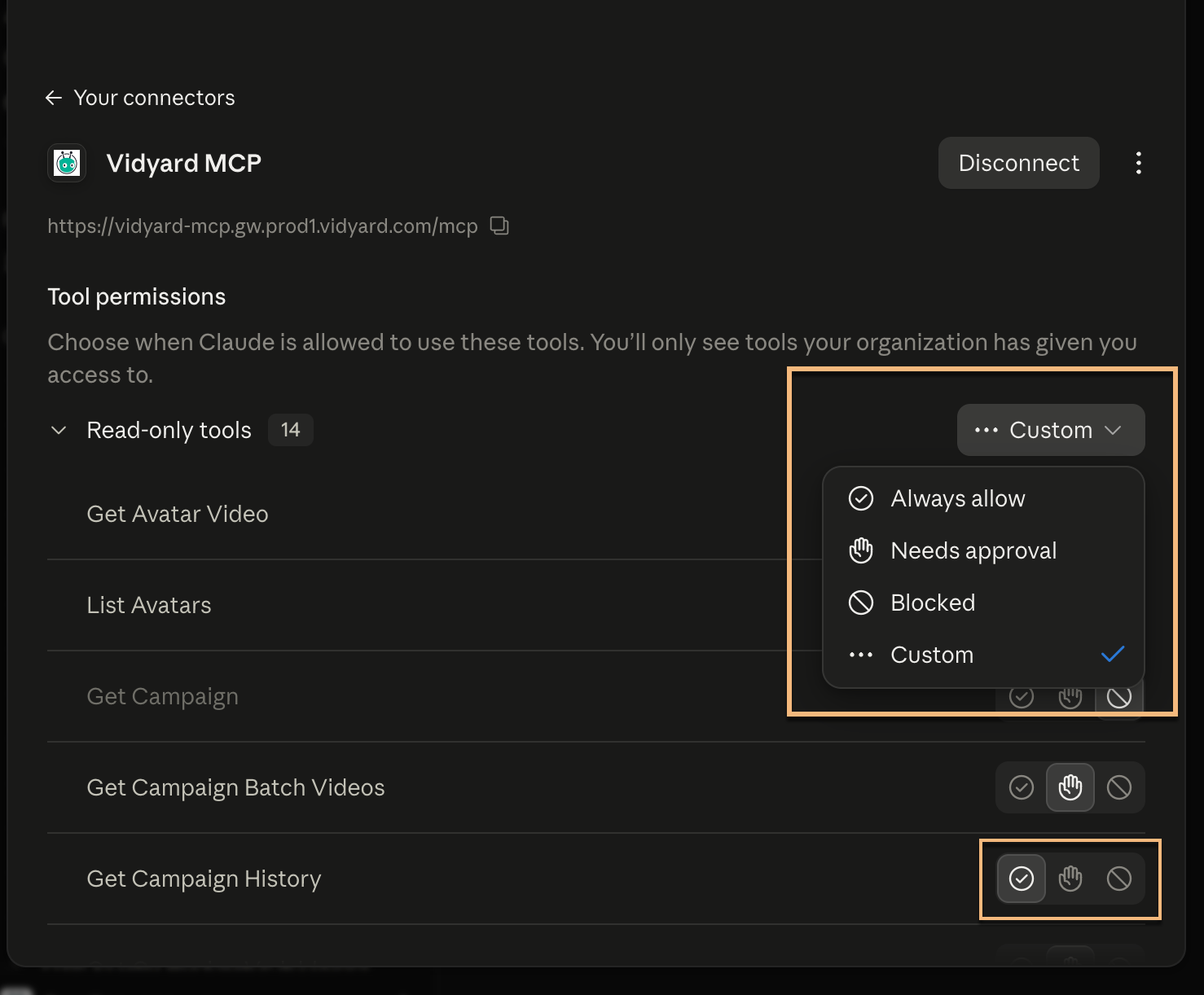The width and height of the screenshot is (1204, 995).
Task: Choose Needs approval from the dropdown menu
Action: [983, 550]
